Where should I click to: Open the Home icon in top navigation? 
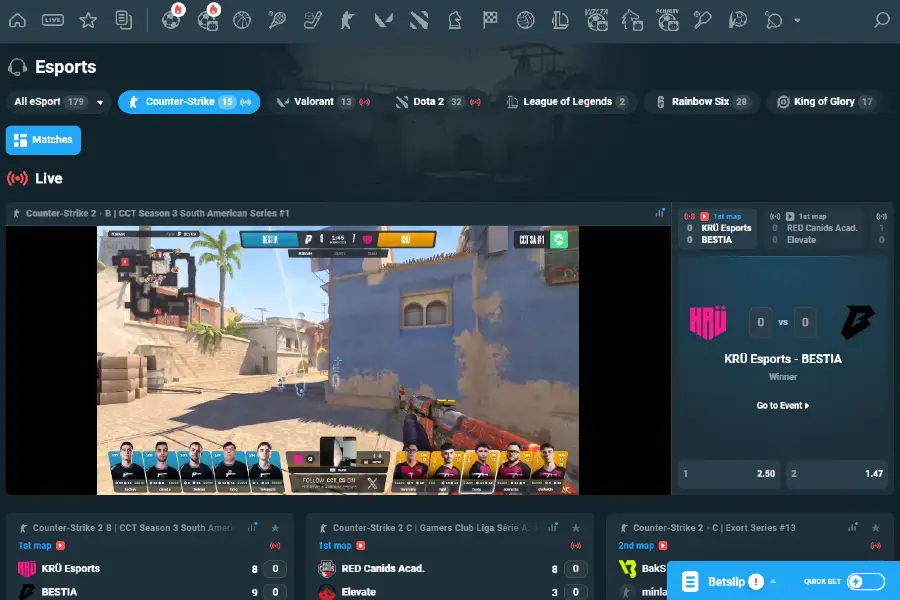18,20
